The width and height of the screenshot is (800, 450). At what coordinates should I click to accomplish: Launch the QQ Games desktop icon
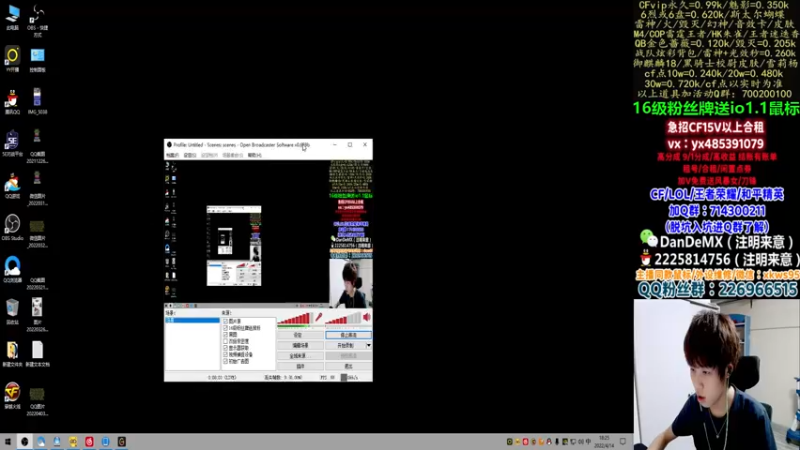coord(12,186)
